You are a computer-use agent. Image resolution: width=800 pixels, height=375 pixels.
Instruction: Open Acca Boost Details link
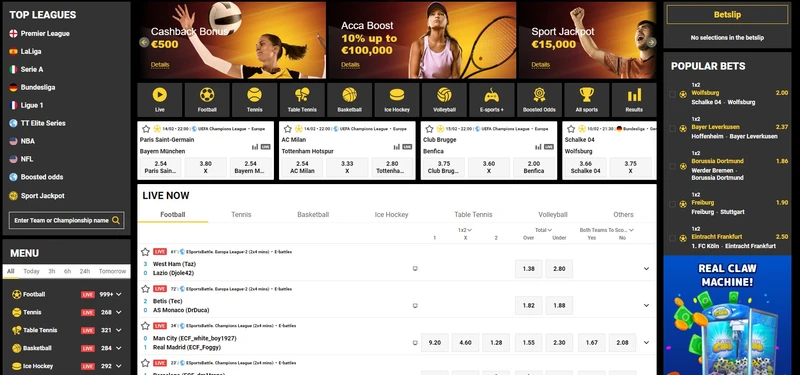pyautogui.click(x=351, y=65)
